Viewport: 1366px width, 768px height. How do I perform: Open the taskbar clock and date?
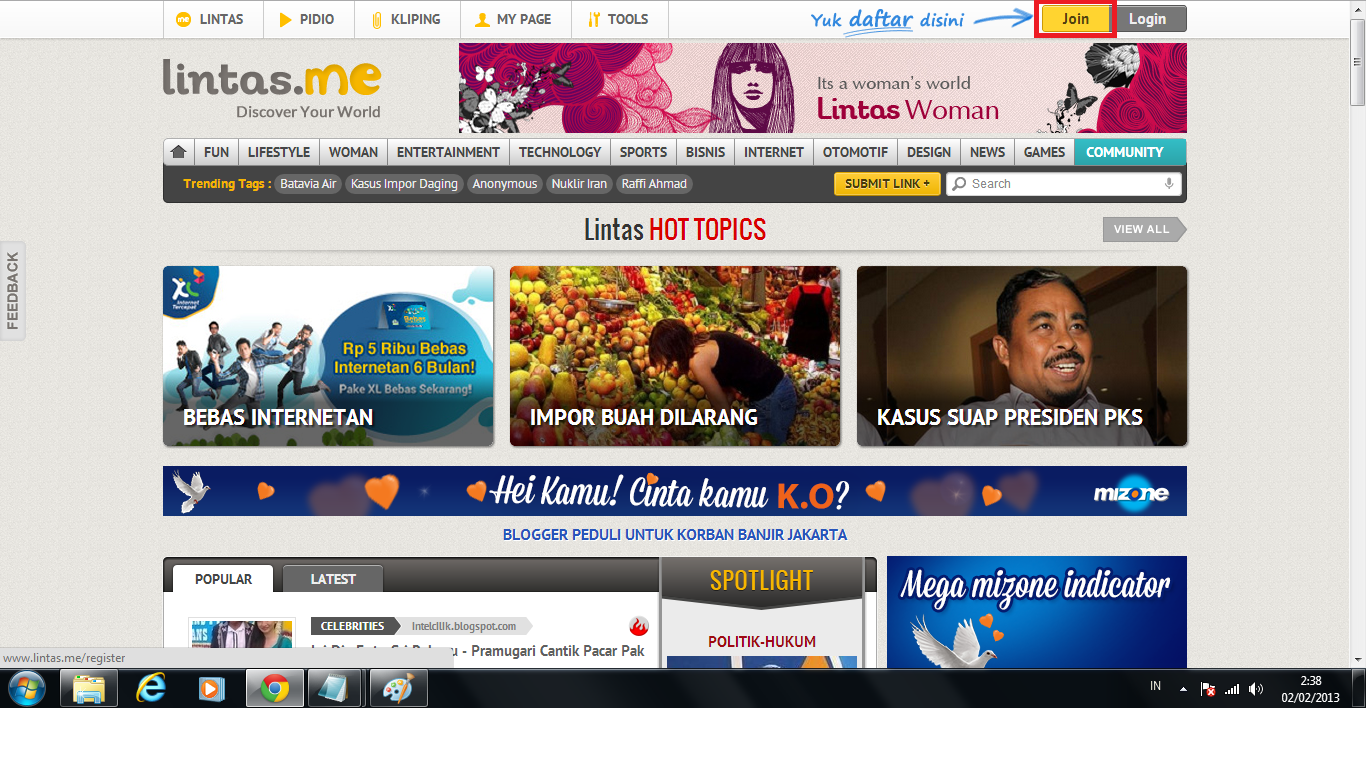tap(1310, 689)
